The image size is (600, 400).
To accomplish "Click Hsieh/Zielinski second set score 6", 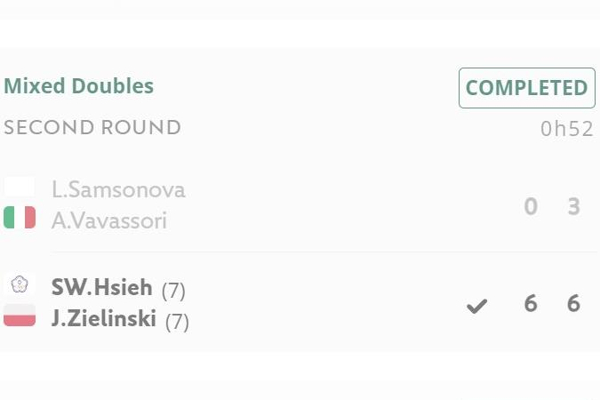I will click(x=574, y=304).
